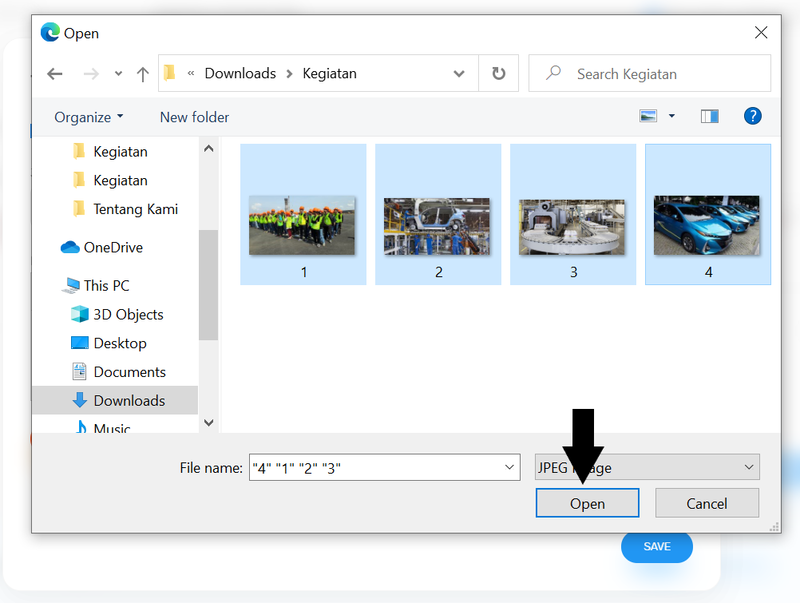
Task: Open the view options dropdown arrow
Action: tap(672, 116)
